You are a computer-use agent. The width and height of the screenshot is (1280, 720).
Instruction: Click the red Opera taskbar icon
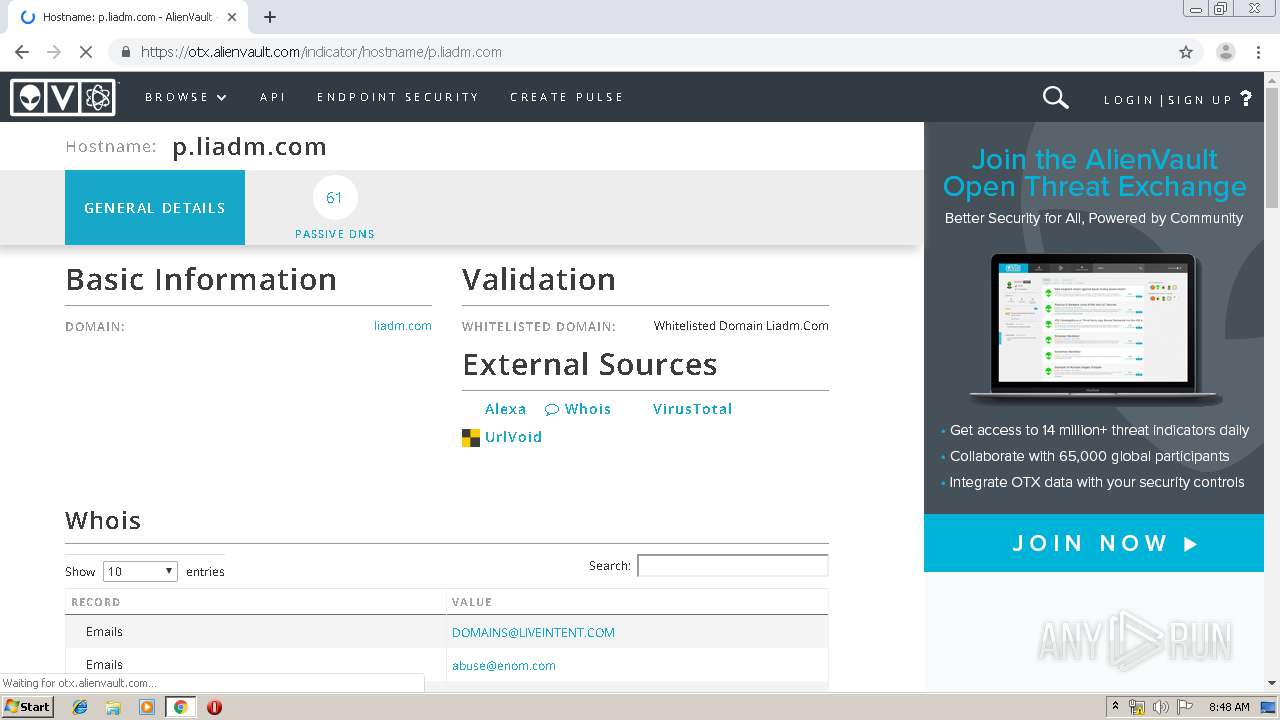[x=214, y=707]
